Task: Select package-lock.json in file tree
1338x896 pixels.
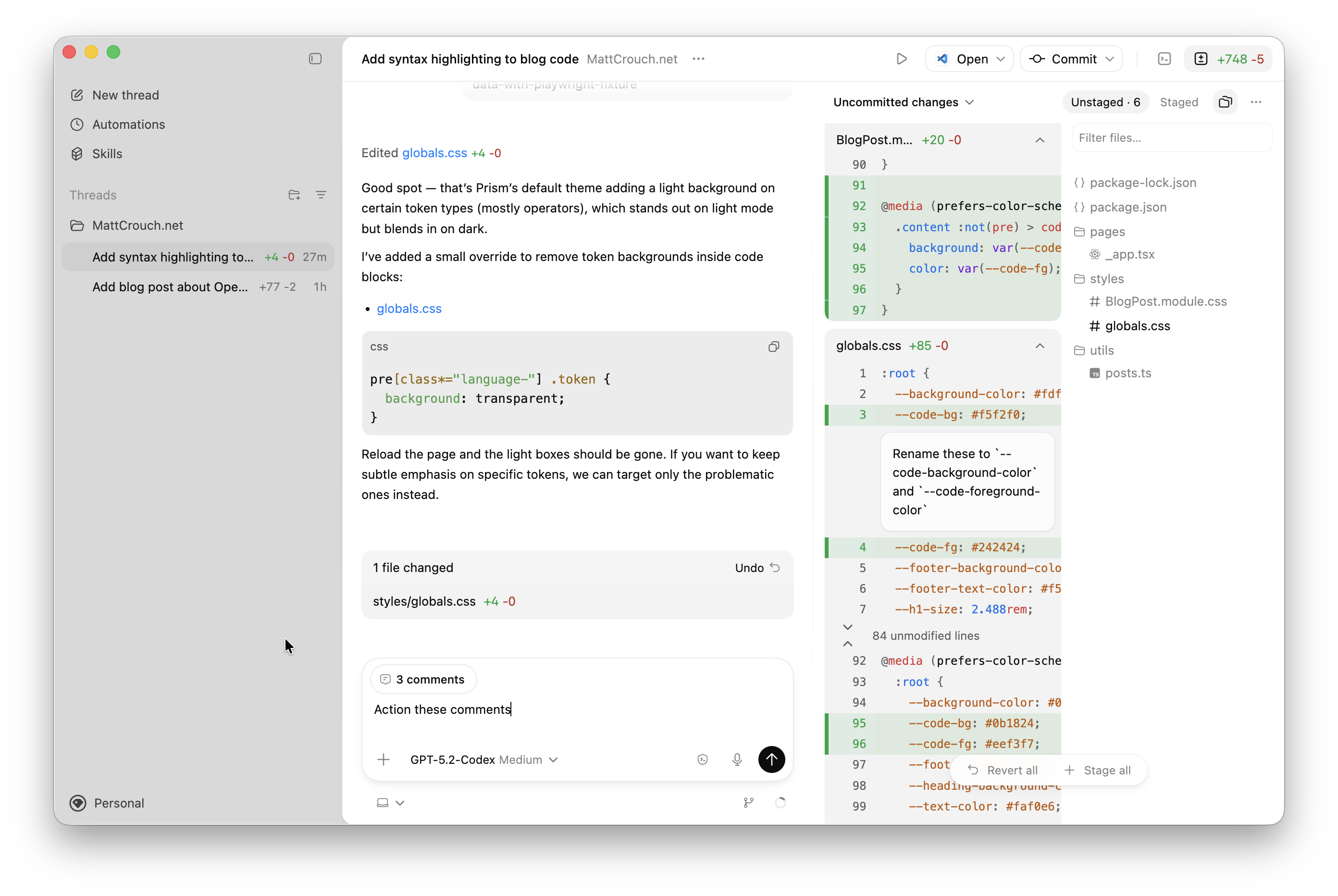Action: tap(1135, 183)
